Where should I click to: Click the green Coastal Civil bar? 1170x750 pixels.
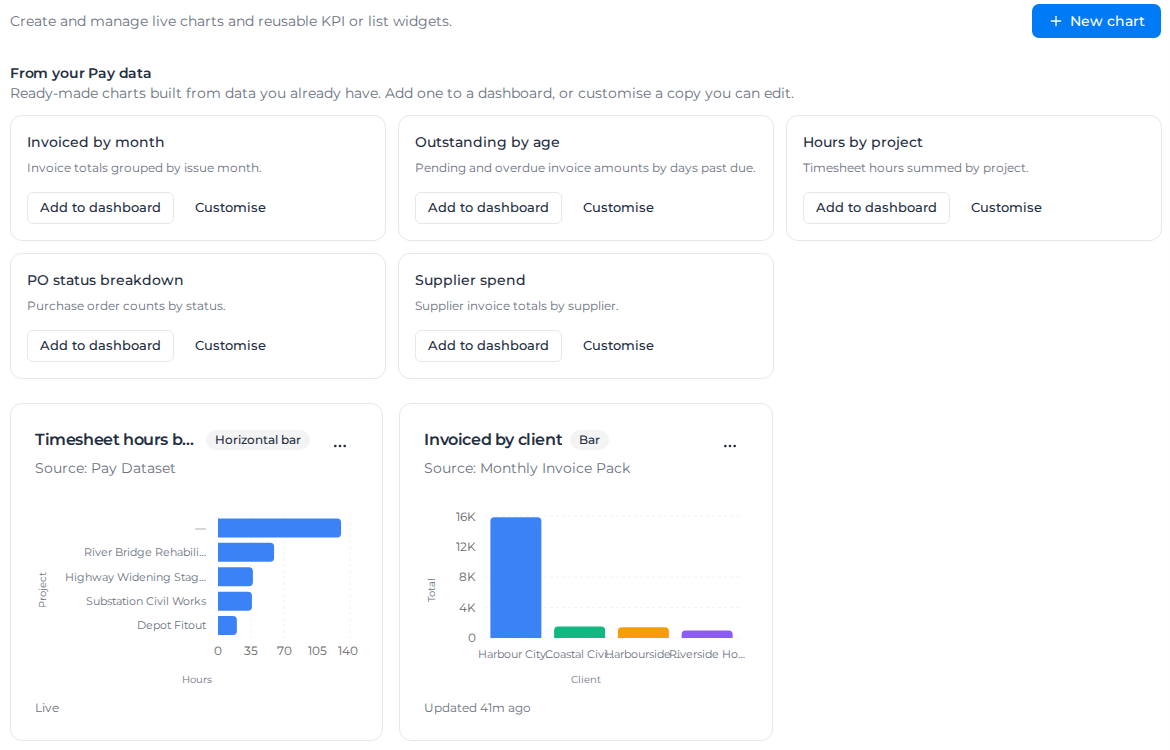579,632
